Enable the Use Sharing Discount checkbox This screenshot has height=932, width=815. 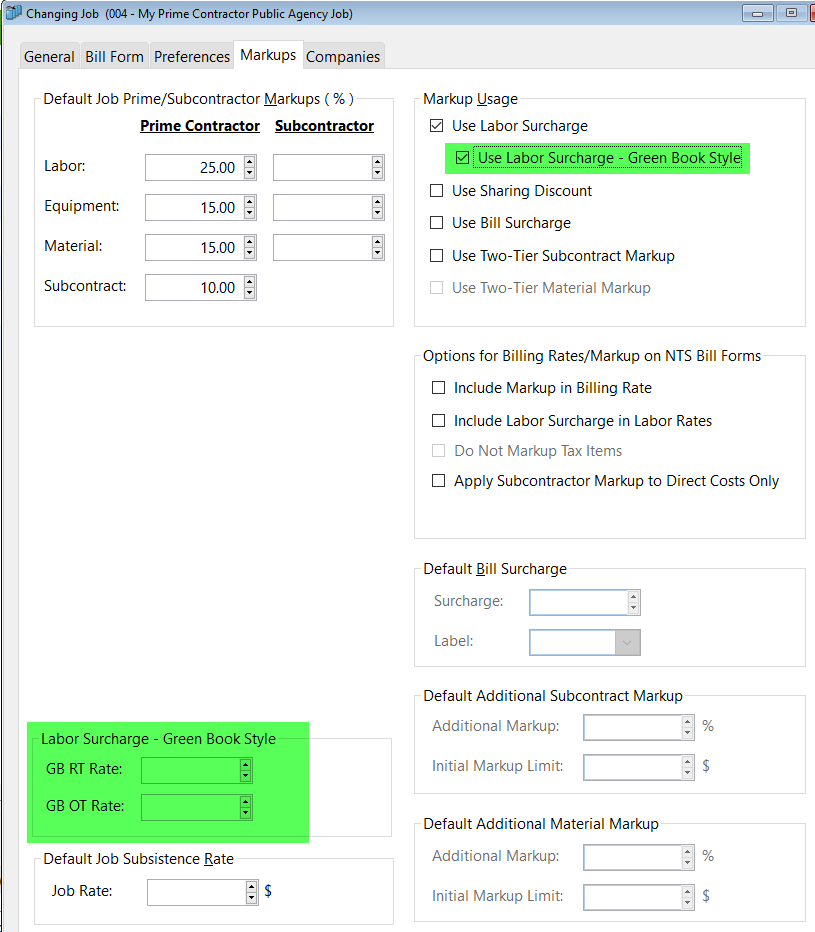pos(436,190)
